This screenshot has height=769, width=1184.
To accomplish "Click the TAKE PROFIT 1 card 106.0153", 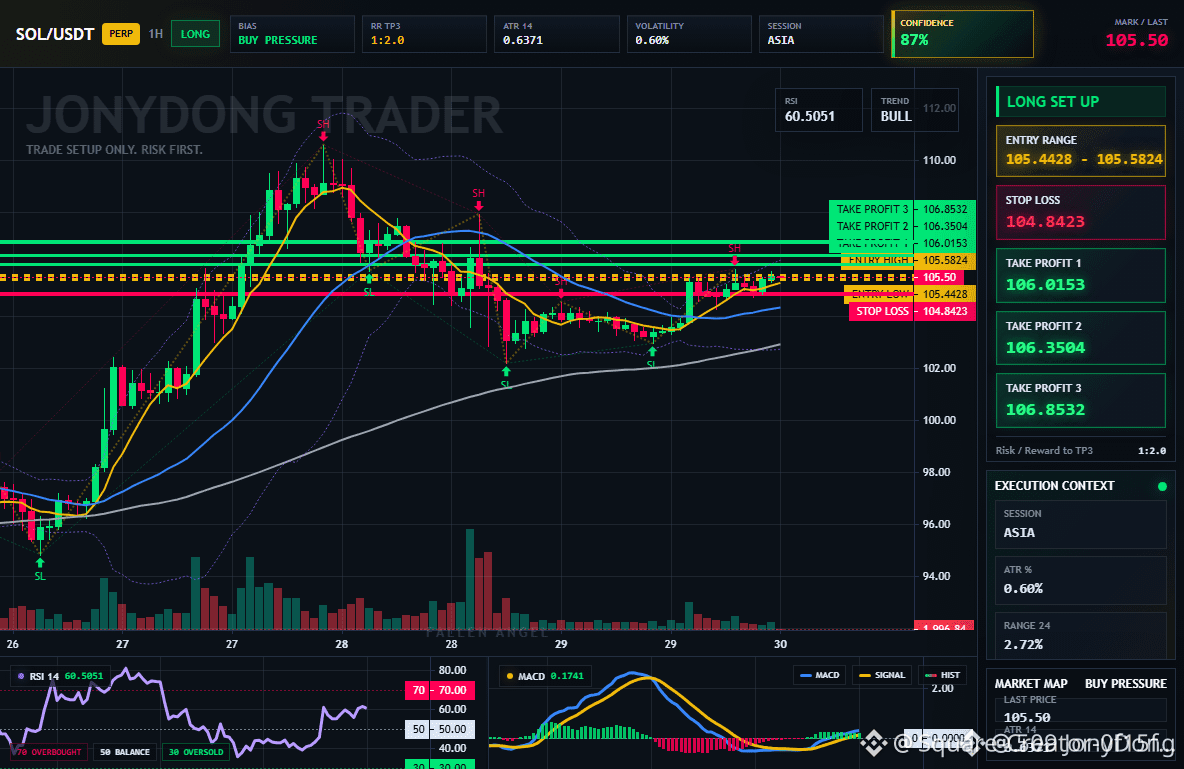I will click(x=1081, y=276).
